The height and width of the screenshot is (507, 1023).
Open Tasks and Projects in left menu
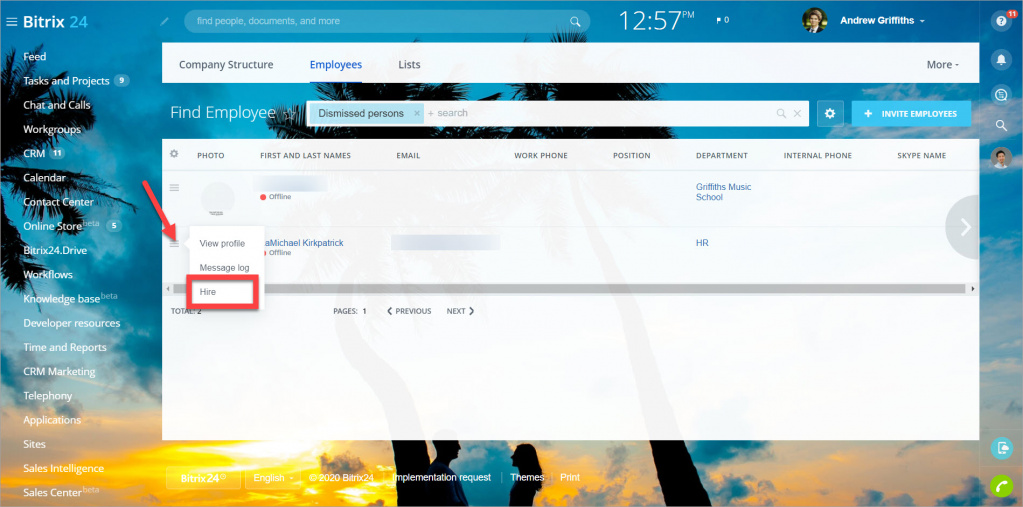[x=66, y=81]
